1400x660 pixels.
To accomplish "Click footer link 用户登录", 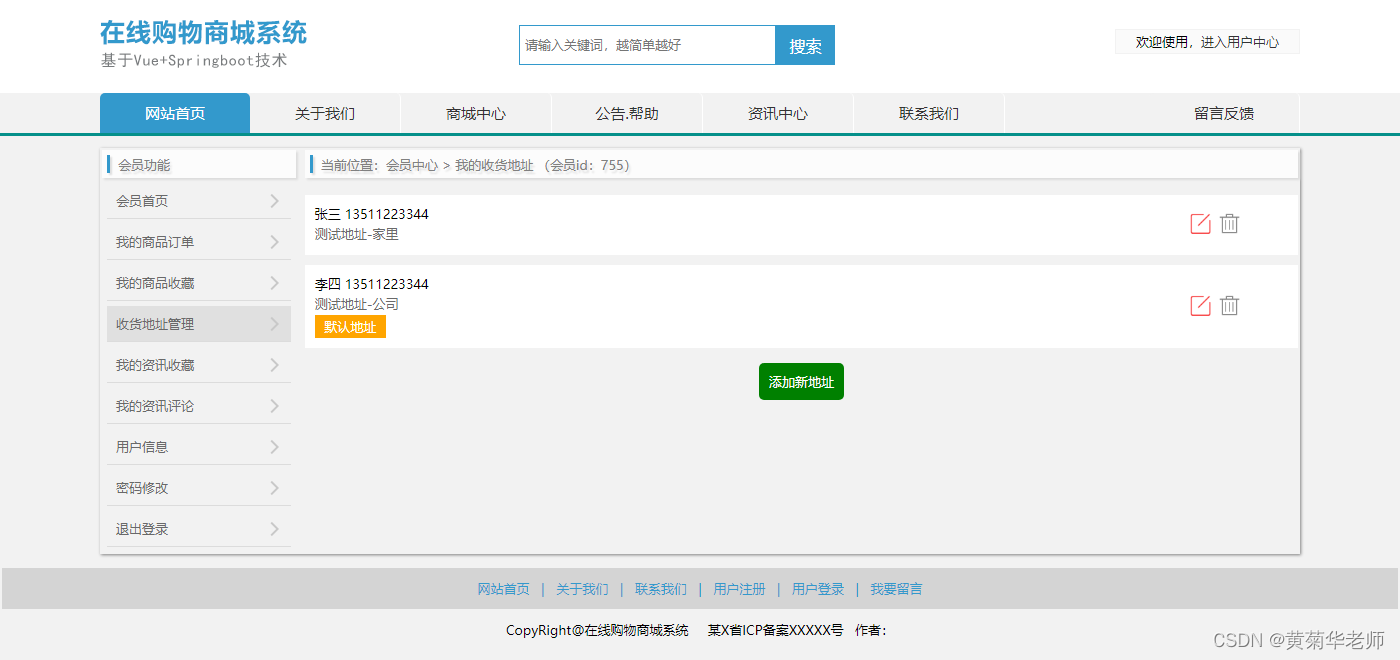I will pos(818,589).
